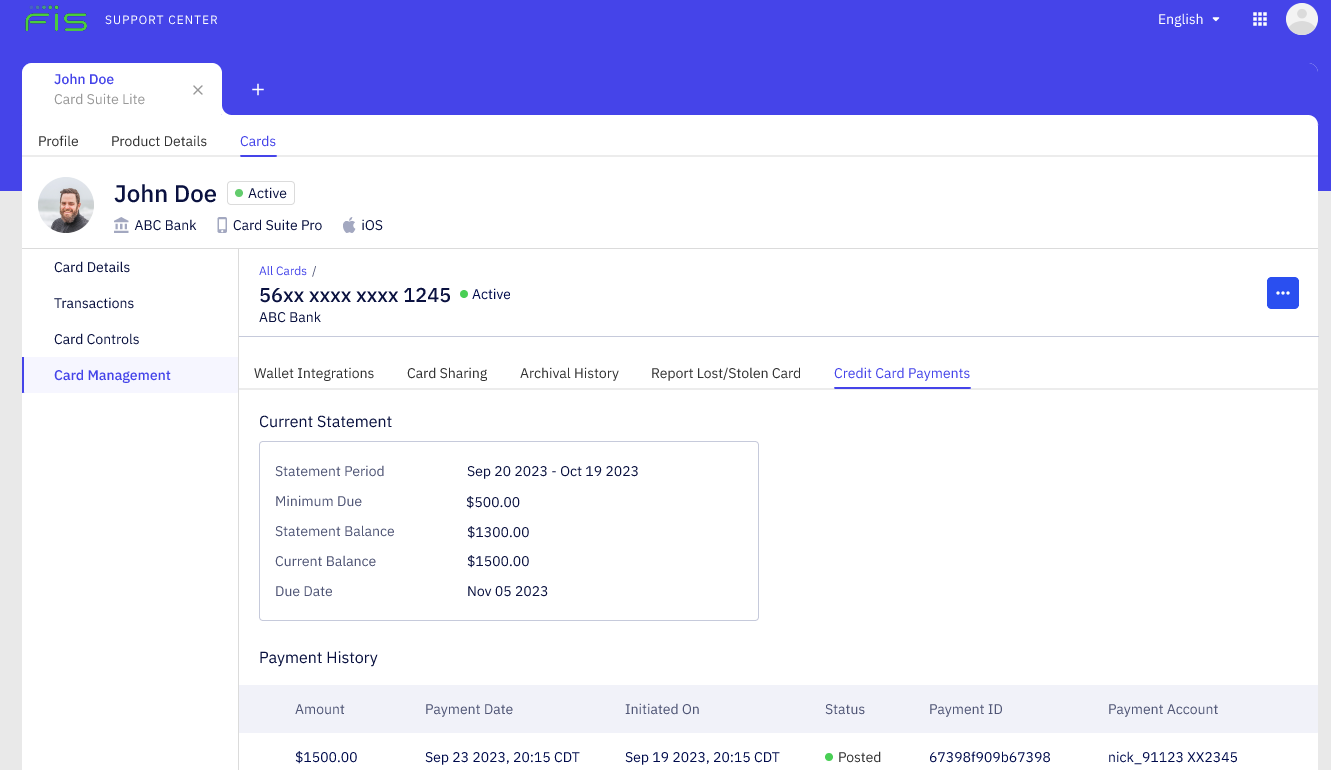The image size is (1331, 770).
Task: Open the Archival History tab
Action: 569,373
